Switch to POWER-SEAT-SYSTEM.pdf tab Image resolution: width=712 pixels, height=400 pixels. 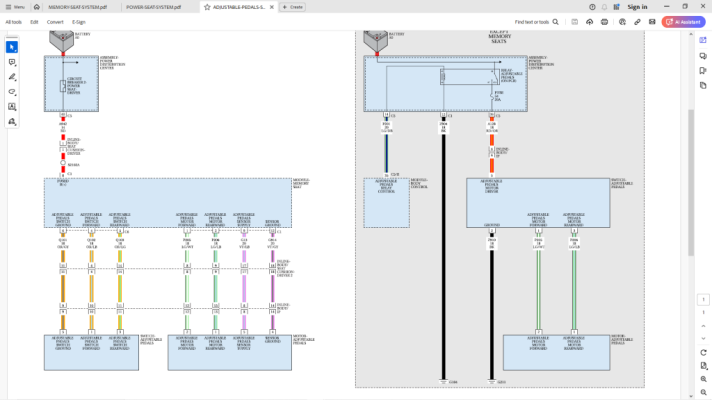pyautogui.click(x=153, y=7)
